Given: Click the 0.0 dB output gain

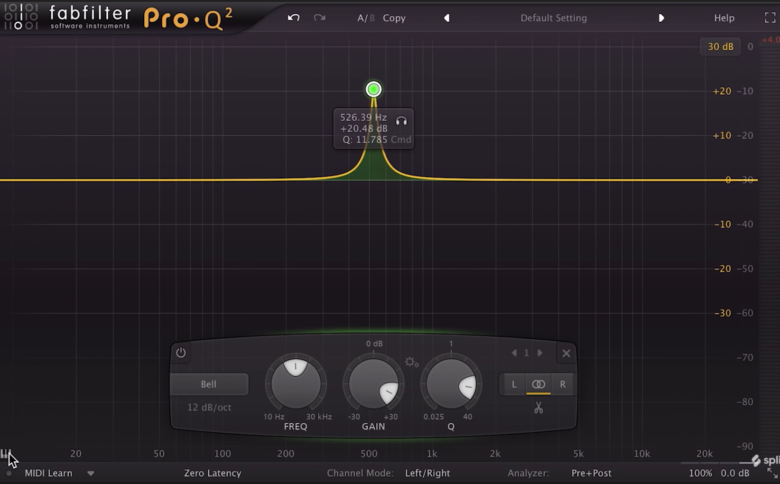Looking at the screenshot, I should click(x=735, y=473).
